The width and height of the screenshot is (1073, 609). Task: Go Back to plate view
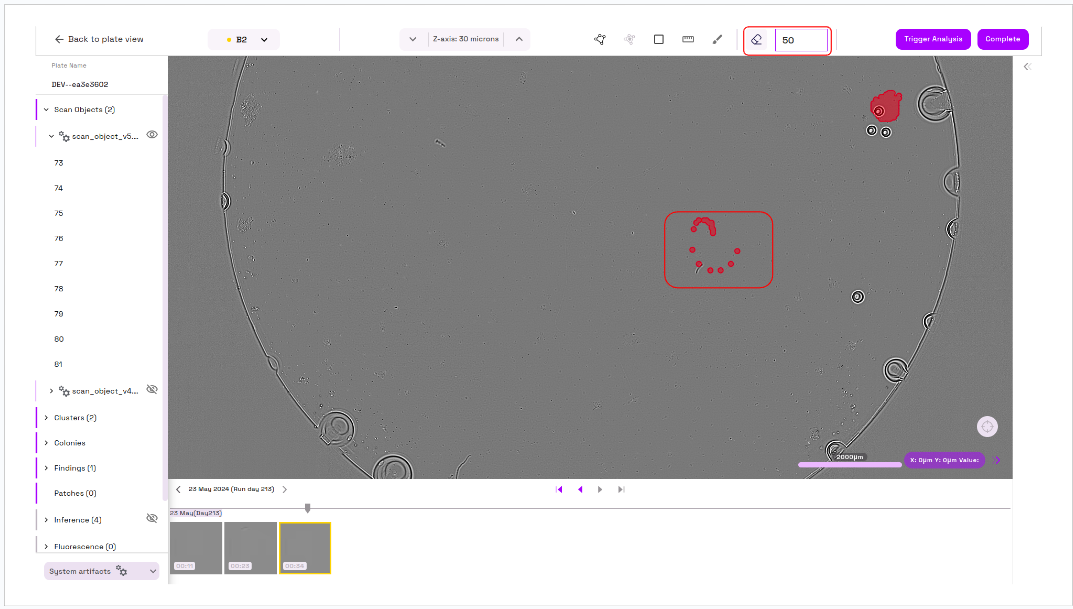pyautogui.click(x=99, y=39)
